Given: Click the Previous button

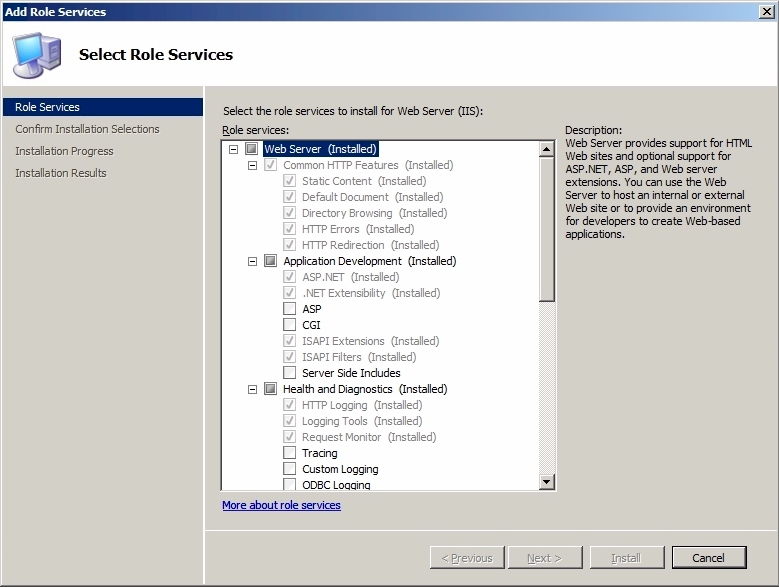Looking at the screenshot, I should pyautogui.click(x=467, y=558).
